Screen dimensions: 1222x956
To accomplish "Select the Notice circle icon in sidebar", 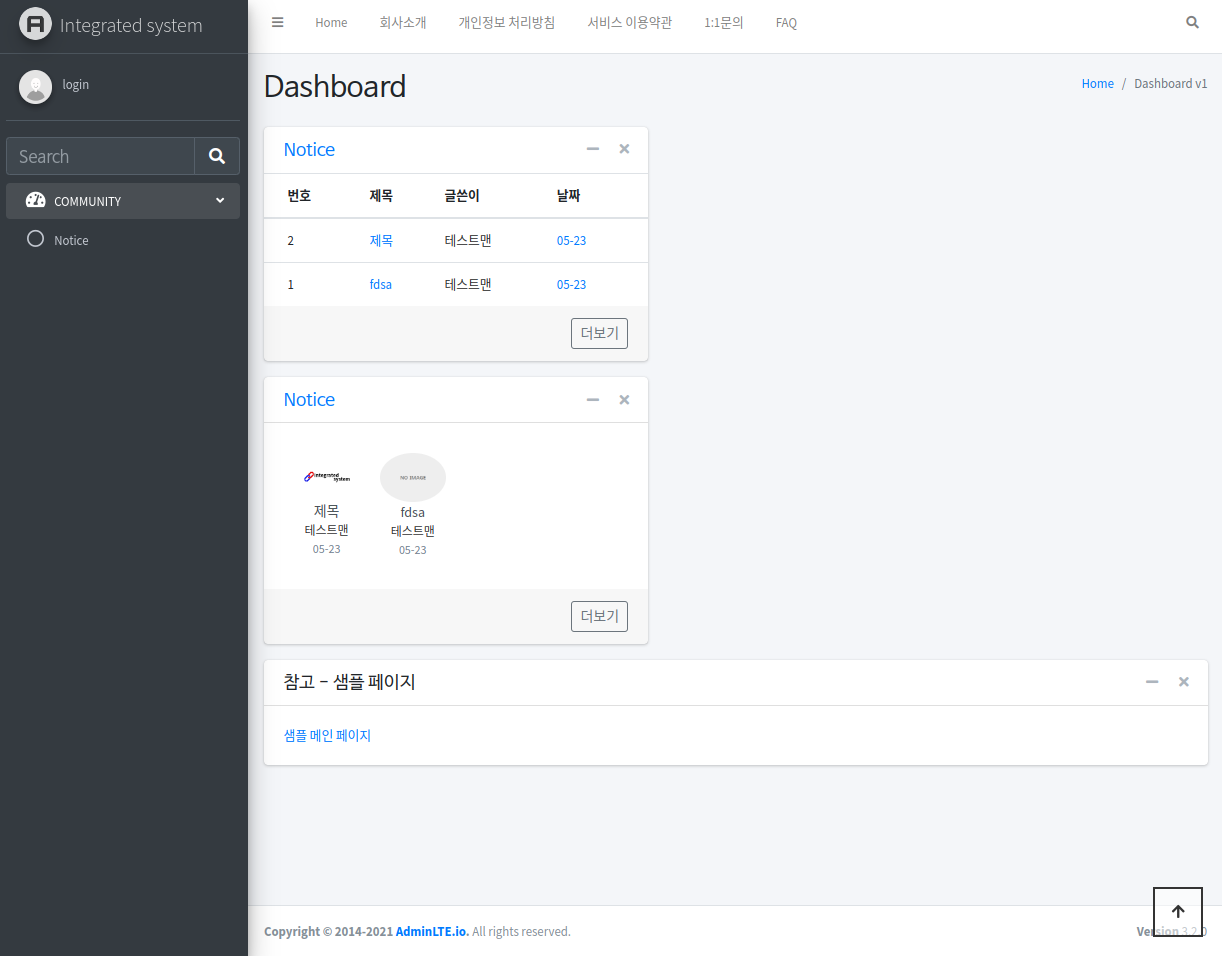I will coord(35,239).
